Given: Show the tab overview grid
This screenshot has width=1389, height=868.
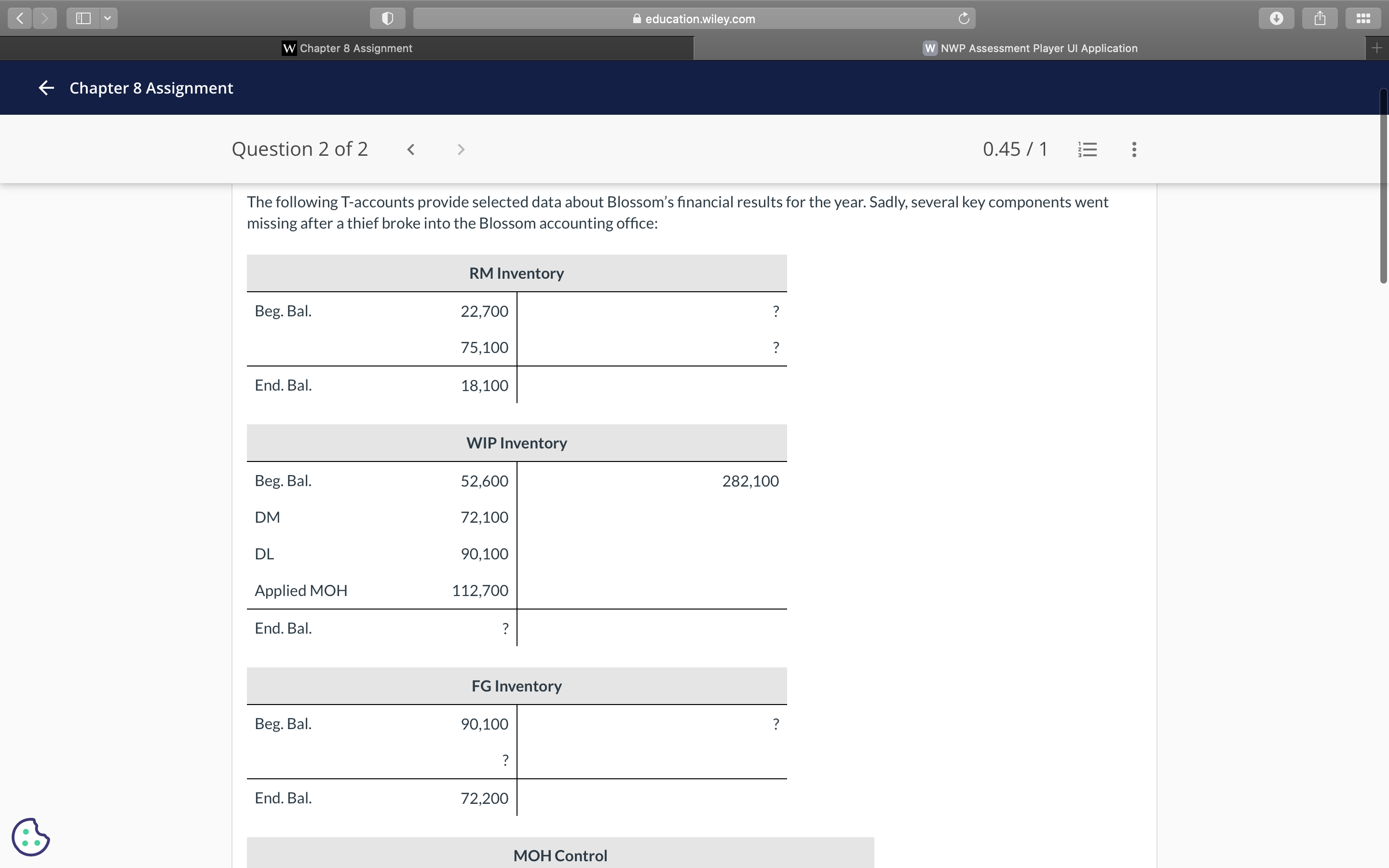Looking at the screenshot, I should 1363,18.
